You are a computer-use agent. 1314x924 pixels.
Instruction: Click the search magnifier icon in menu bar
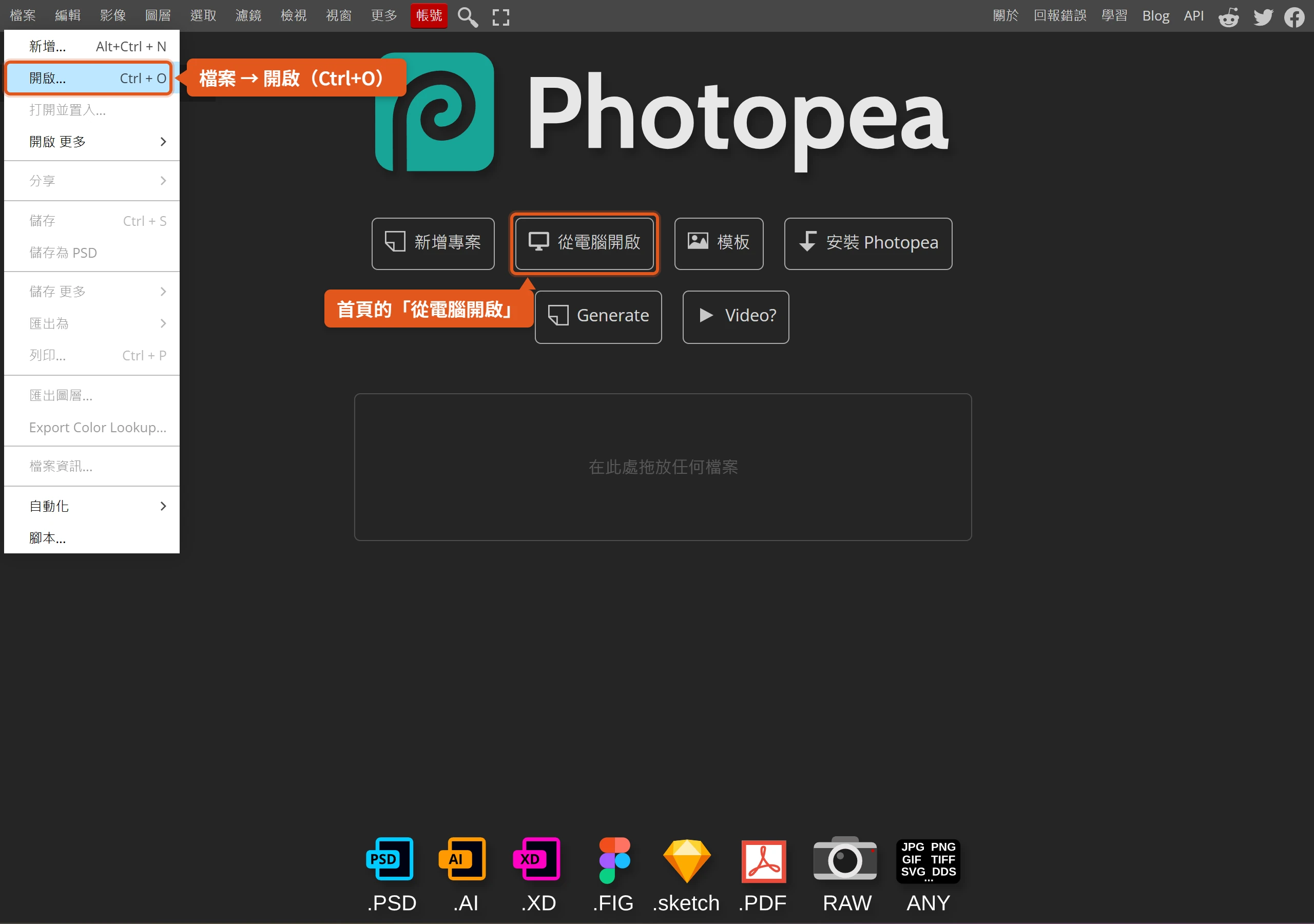point(468,16)
